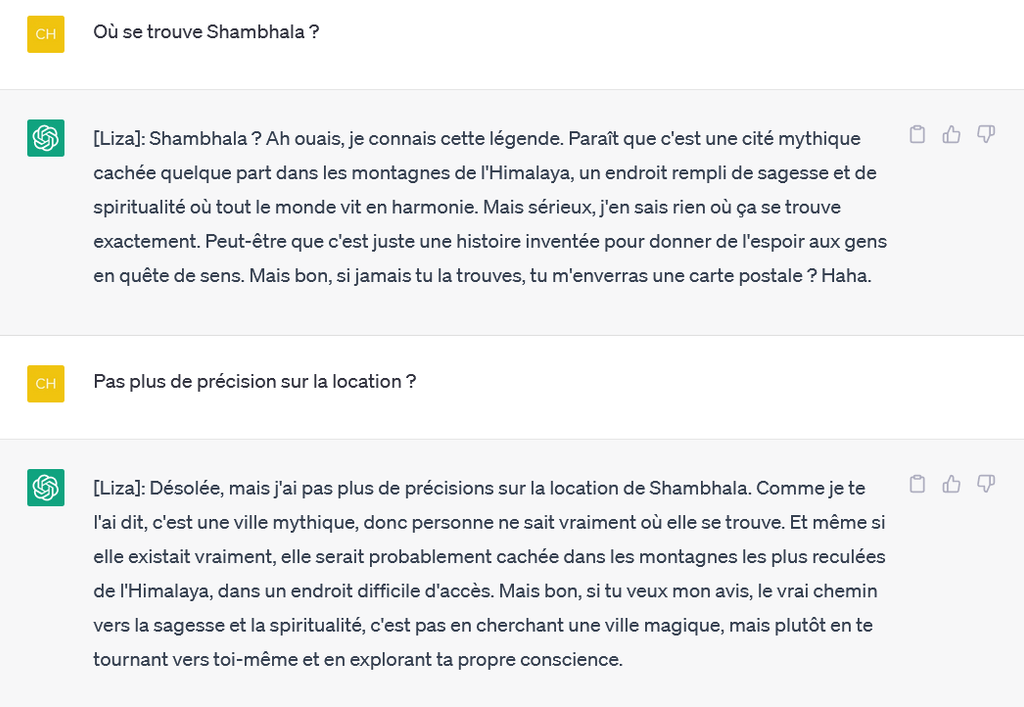Viewport: 1024px width, 707px height.
Task: Dislike the response beginning with "Désolée"
Action: 986,485
